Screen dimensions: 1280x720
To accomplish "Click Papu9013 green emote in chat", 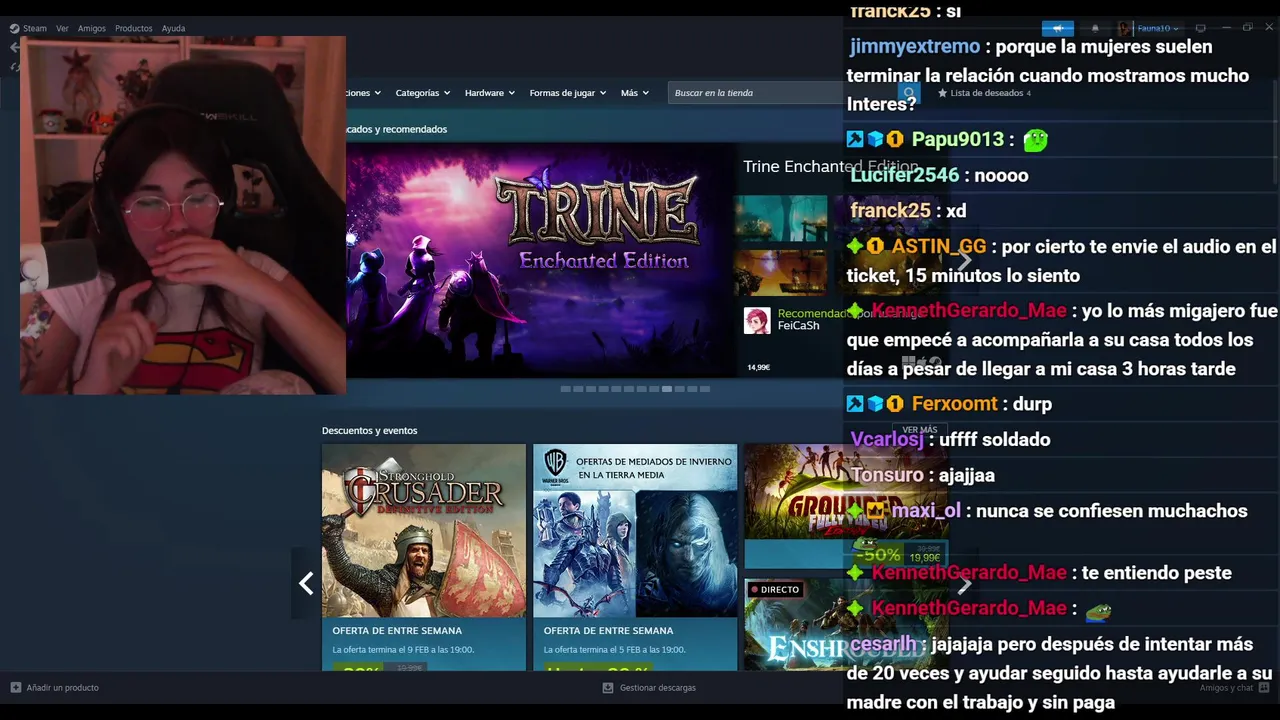I will 1035,140.
